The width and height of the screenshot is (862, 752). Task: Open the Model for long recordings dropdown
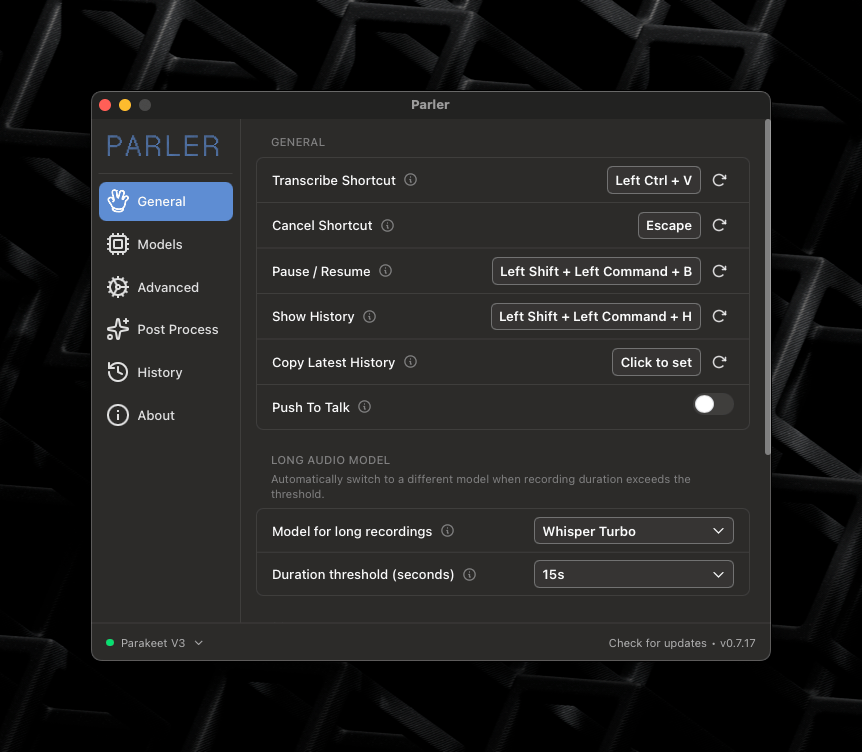click(633, 531)
